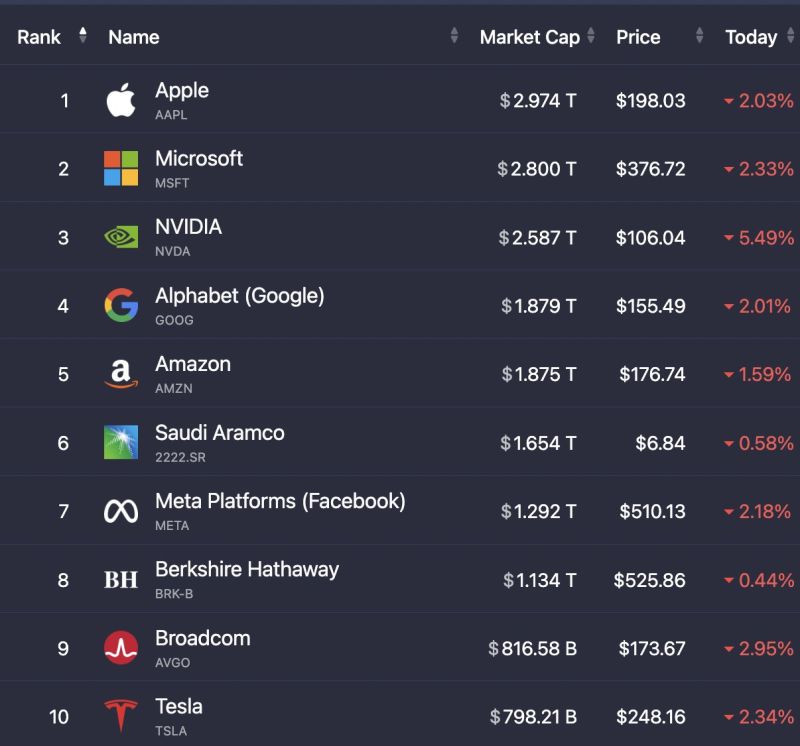Sort by the Market Cap header

530,37
